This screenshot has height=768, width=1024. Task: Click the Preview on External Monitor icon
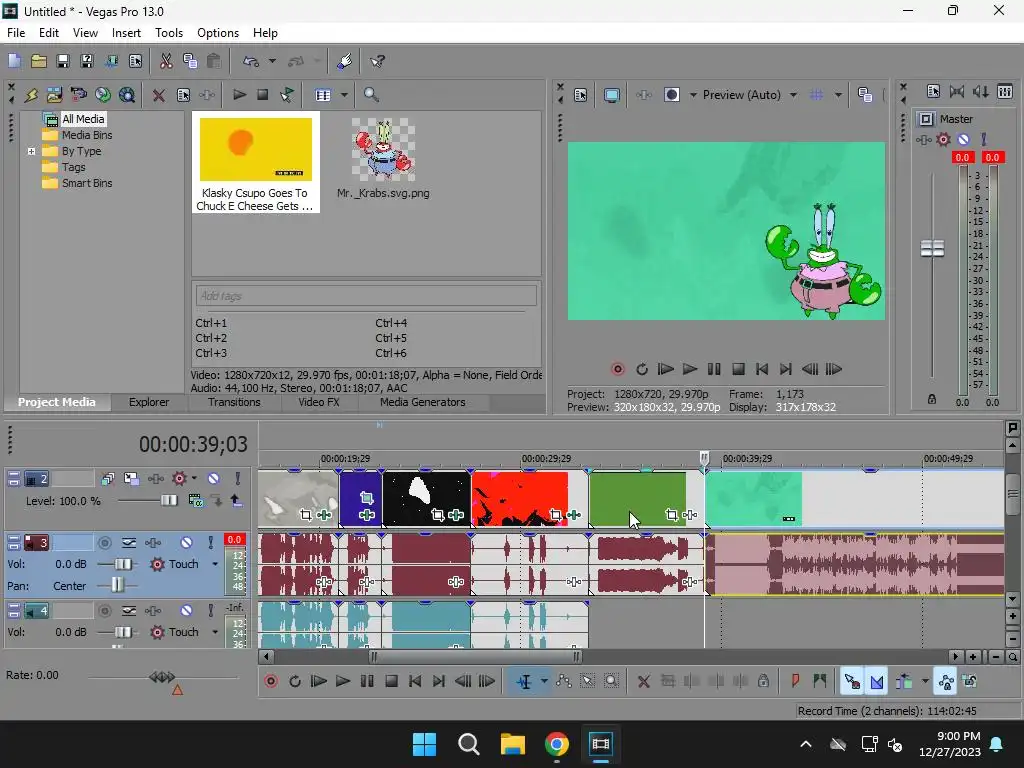(611, 95)
